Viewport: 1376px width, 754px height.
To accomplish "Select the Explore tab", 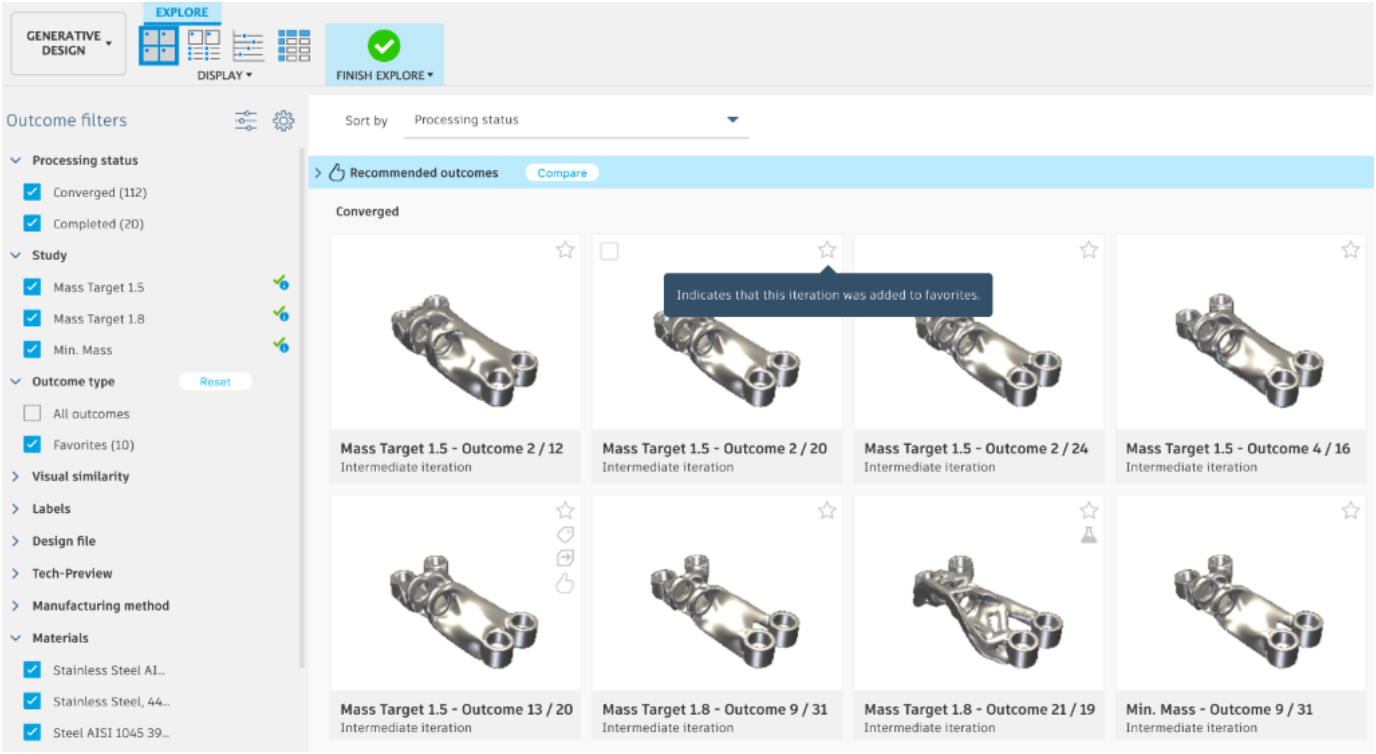I will [181, 14].
